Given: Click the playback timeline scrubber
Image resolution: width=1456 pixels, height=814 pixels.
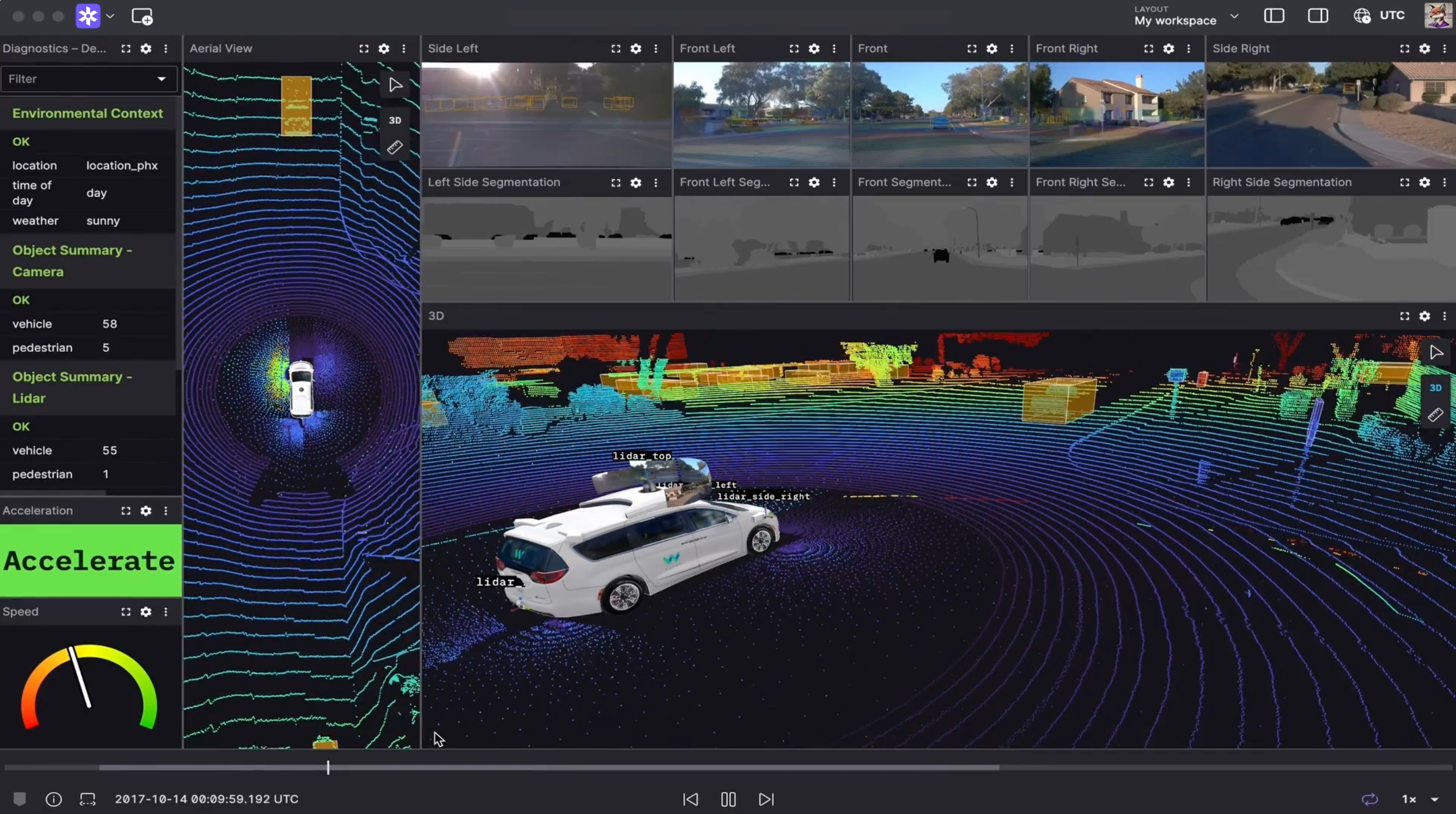Looking at the screenshot, I should coord(328,767).
